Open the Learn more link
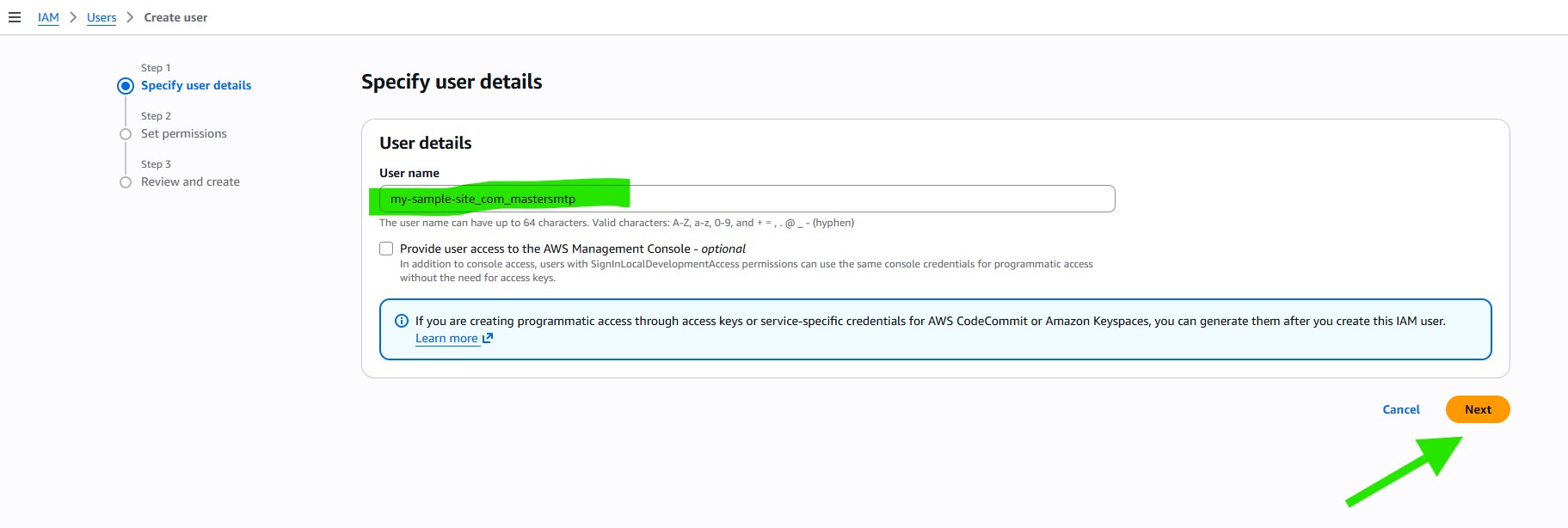 coord(446,338)
